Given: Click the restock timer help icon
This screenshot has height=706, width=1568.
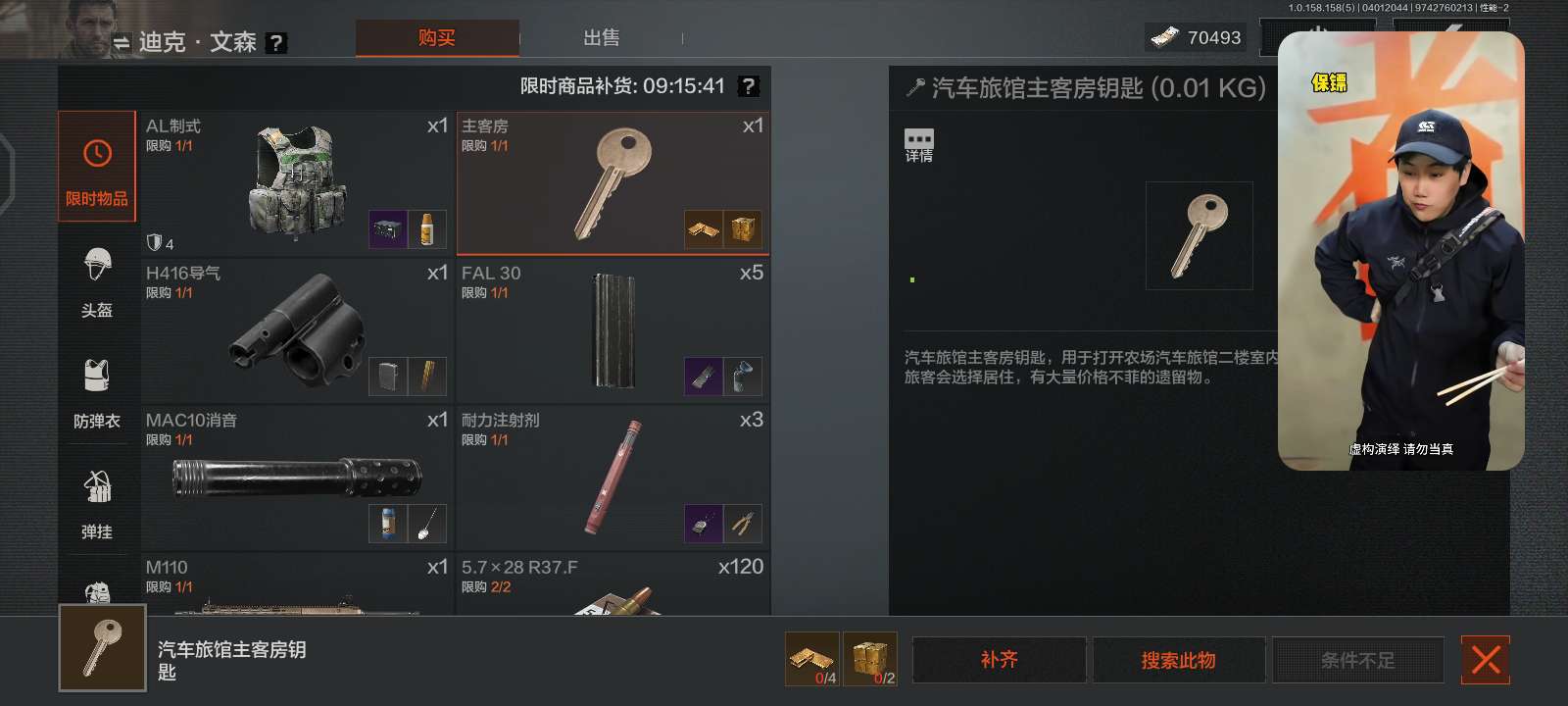Looking at the screenshot, I should click(748, 86).
